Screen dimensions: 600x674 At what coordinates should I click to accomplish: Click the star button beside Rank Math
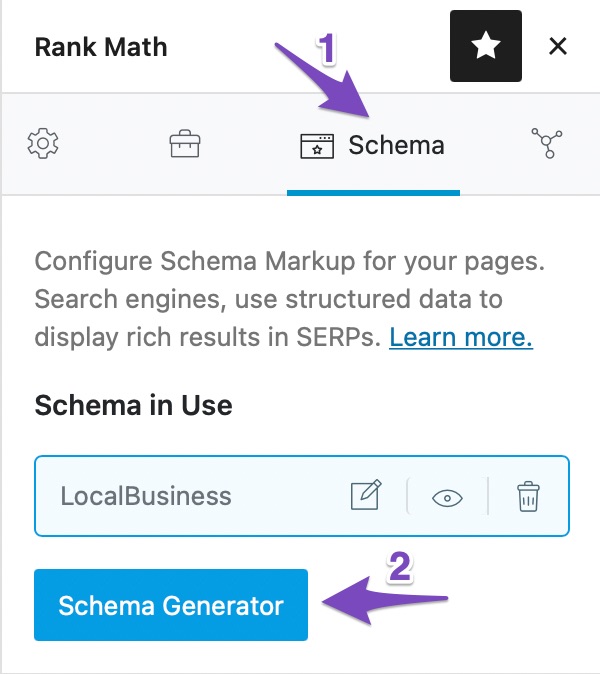(x=486, y=46)
